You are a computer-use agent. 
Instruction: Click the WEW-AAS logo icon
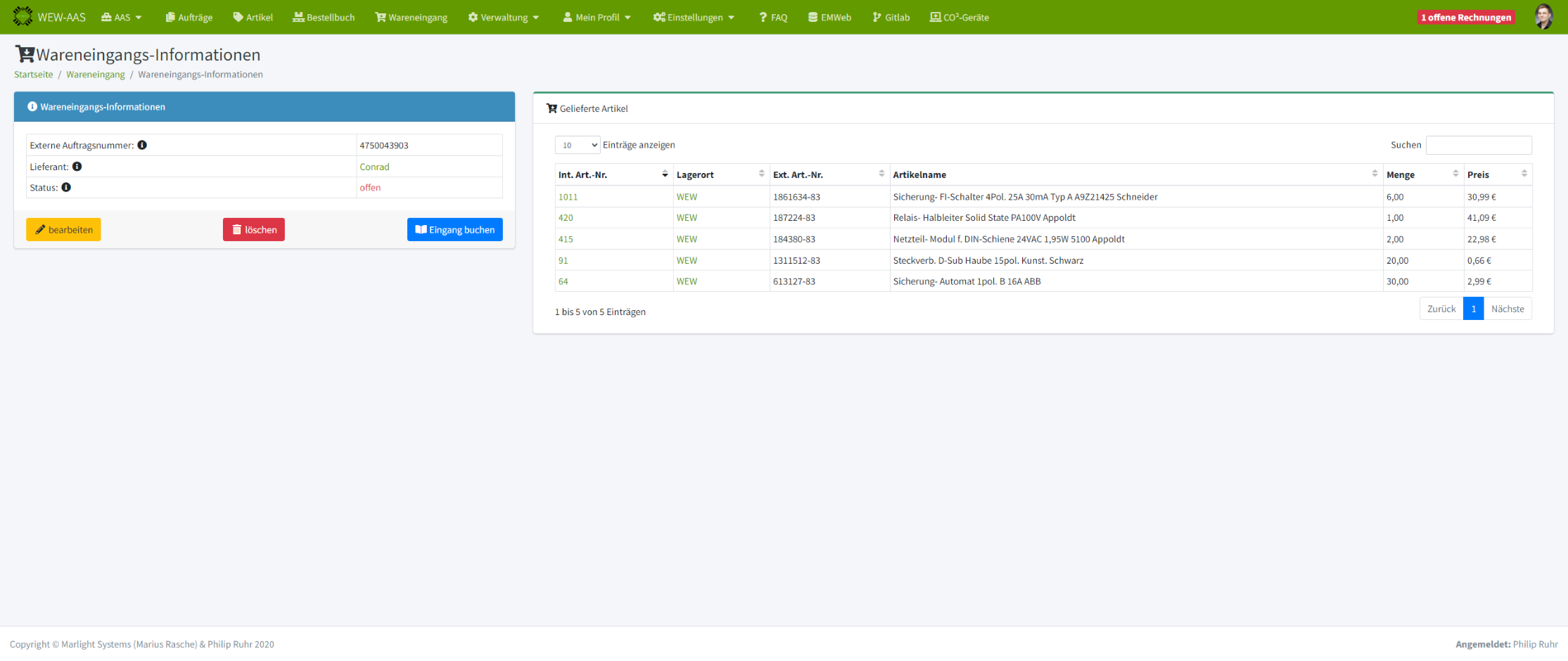coord(23,16)
